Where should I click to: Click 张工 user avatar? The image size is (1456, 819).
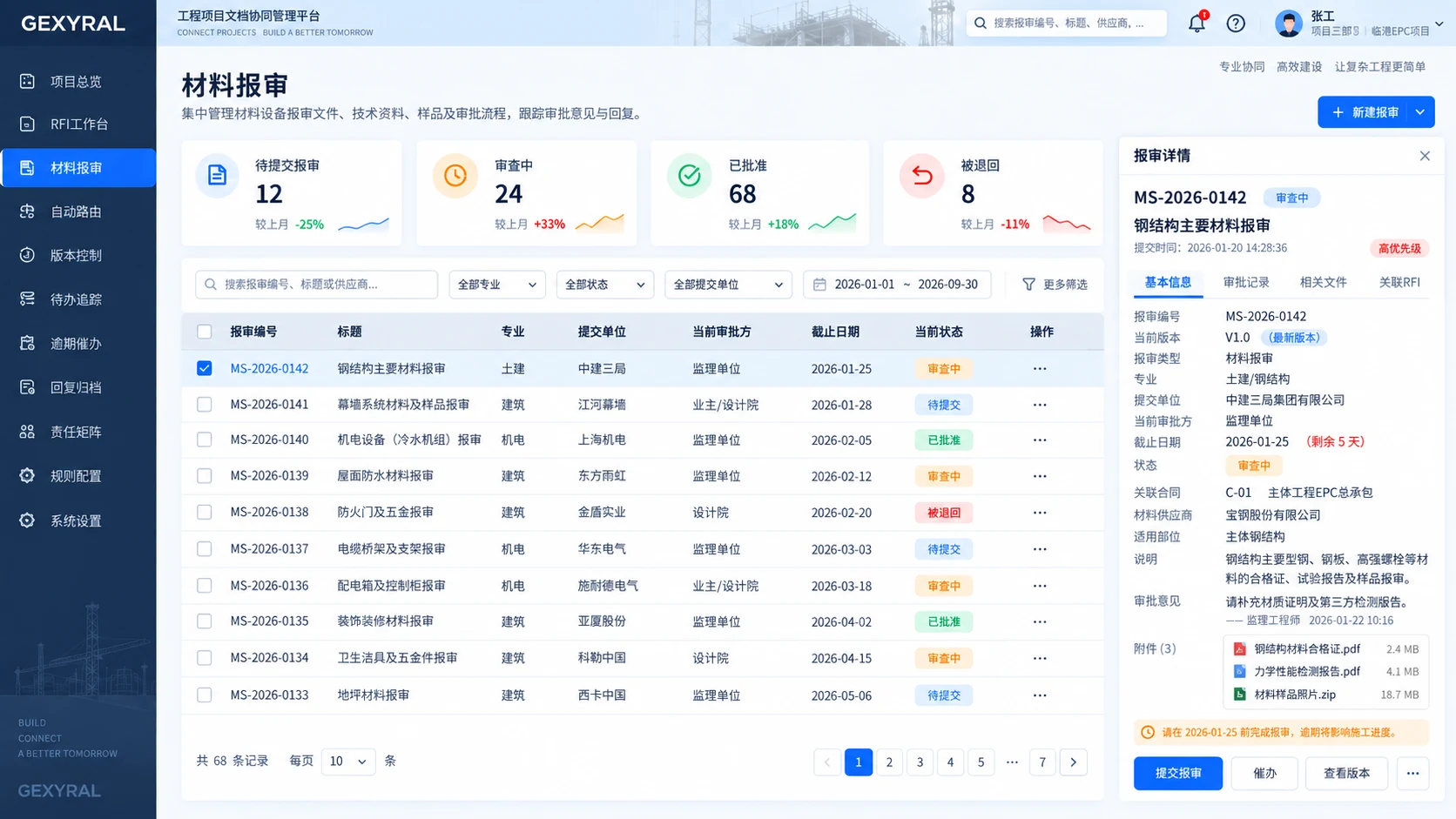[x=1288, y=23]
